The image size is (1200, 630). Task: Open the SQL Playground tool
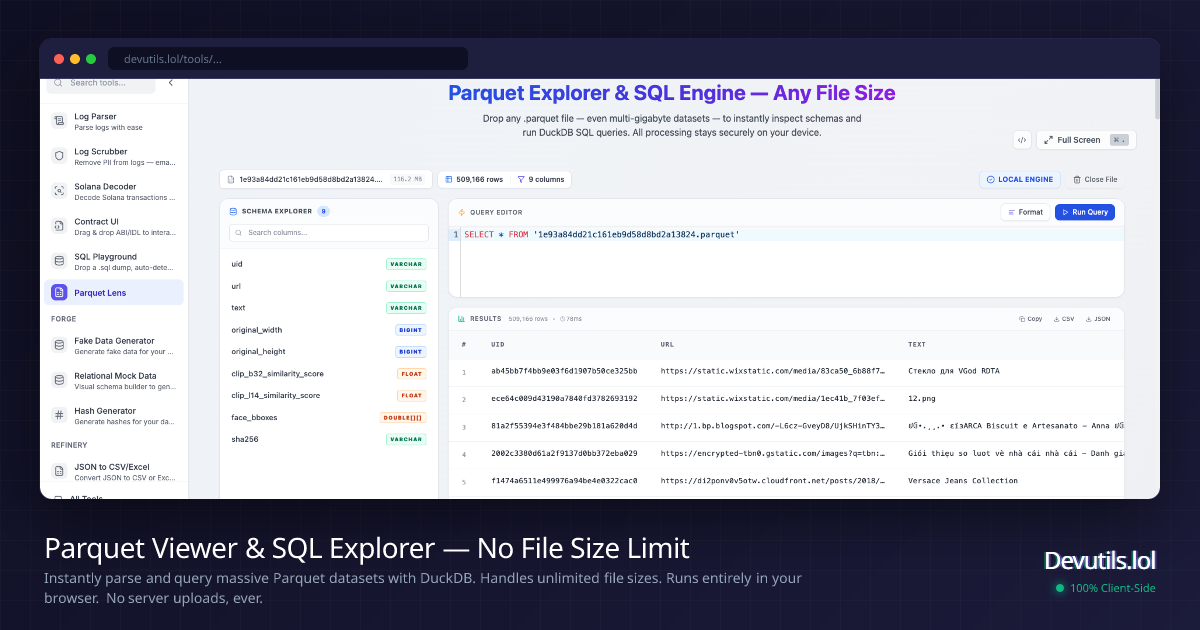(x=115, y=262)
